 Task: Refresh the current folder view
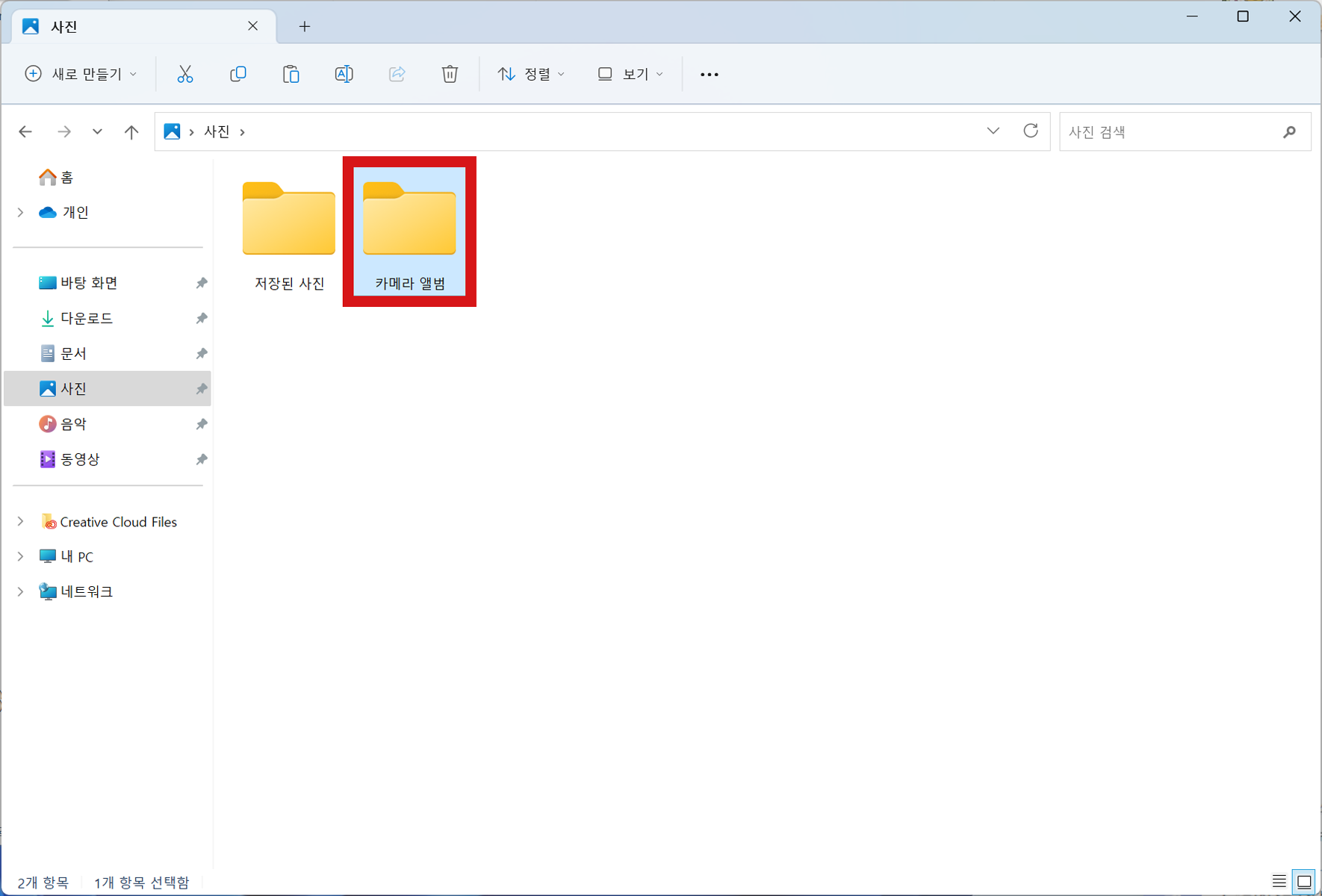pyautogui.click(x=1031, y=131)
